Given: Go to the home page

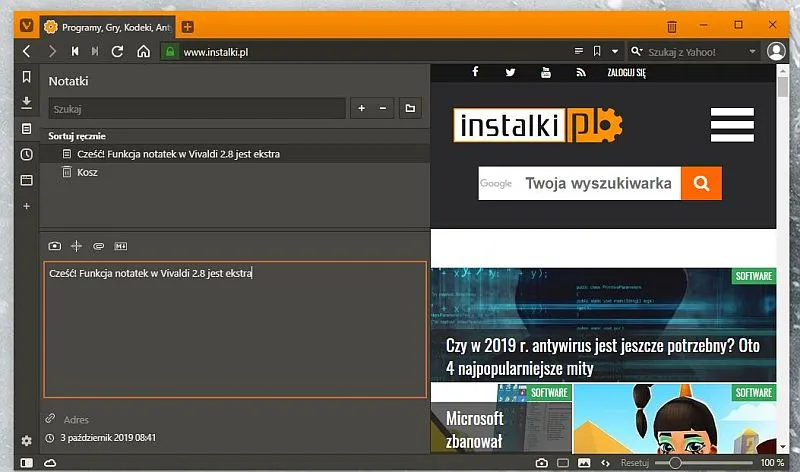Looking at the screenshot, I should tap(144, 52).
